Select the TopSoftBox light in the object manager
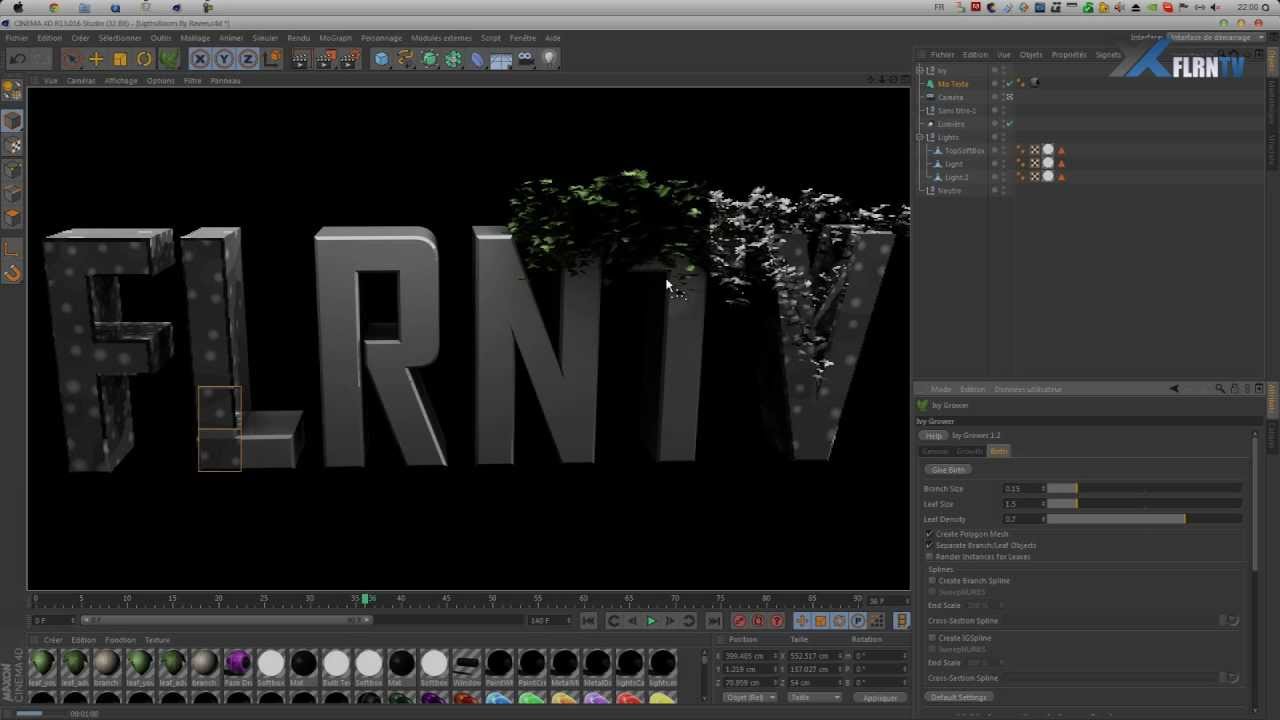The height and width of the screenshot is (720, 1280). click(x=964, y=151)
